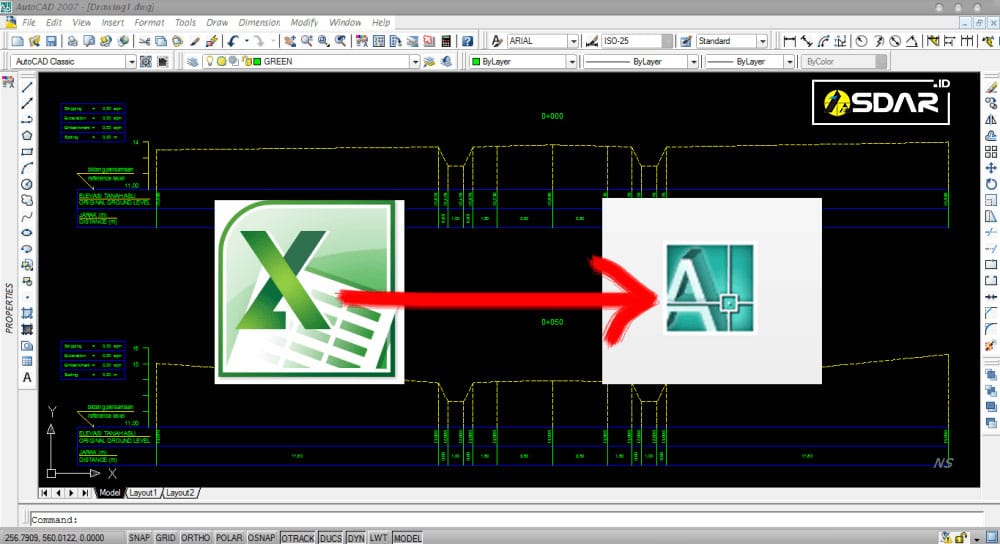Switch to the Layout1 tab

click(x=143, y=493)
